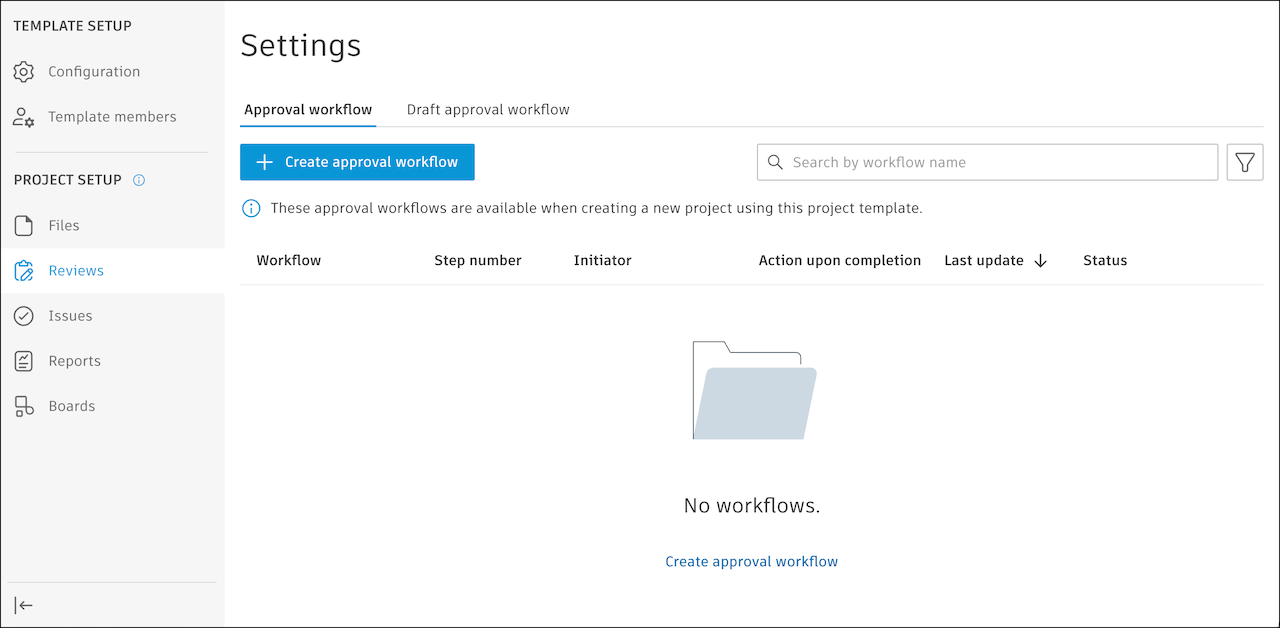The height and width of the screenshot is (628, 1280).
Task: Select the Files page icon
Action: point(24,226)
